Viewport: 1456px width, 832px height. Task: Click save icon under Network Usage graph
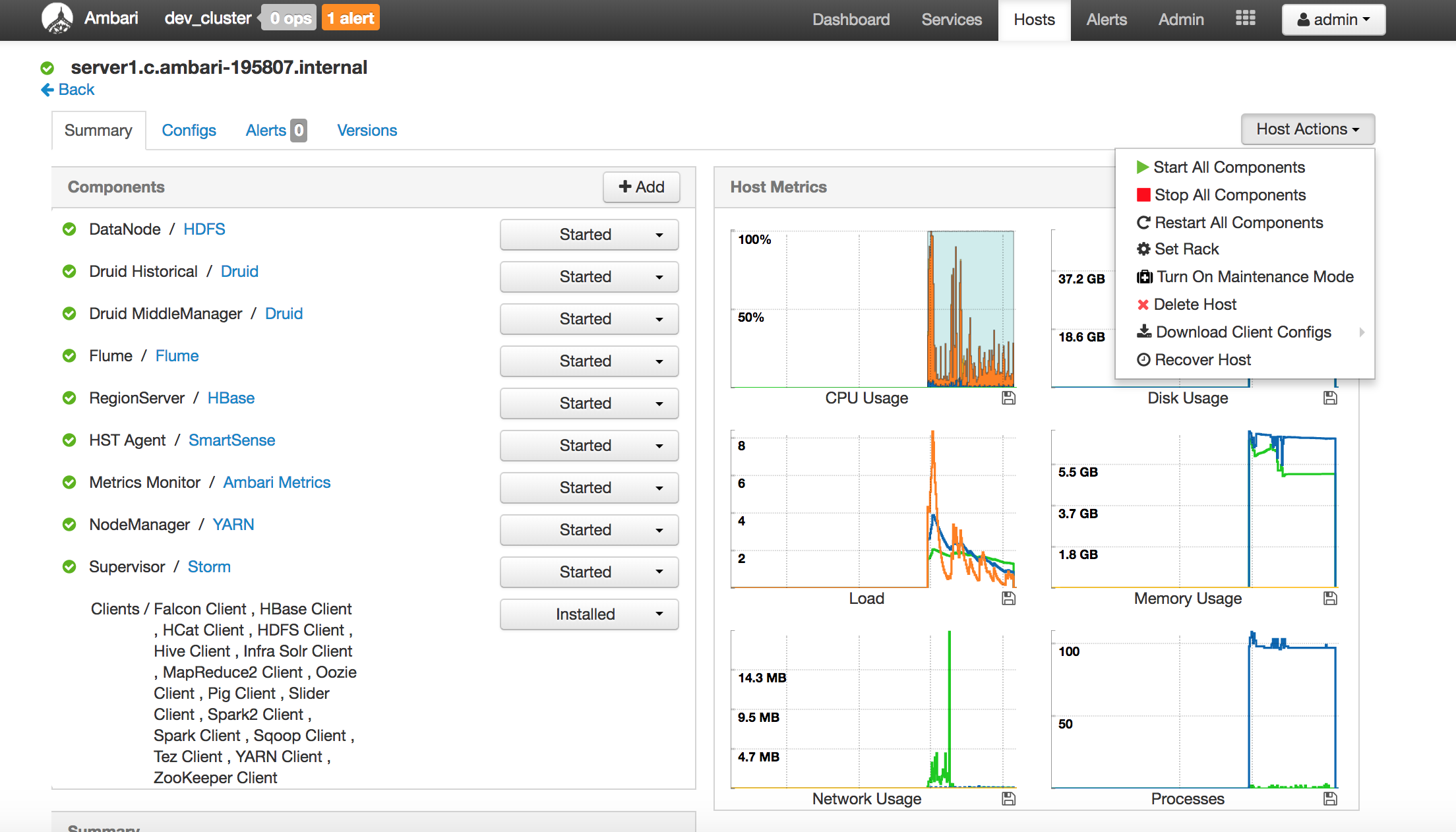pyautogui.click(x=1008, y=798)
